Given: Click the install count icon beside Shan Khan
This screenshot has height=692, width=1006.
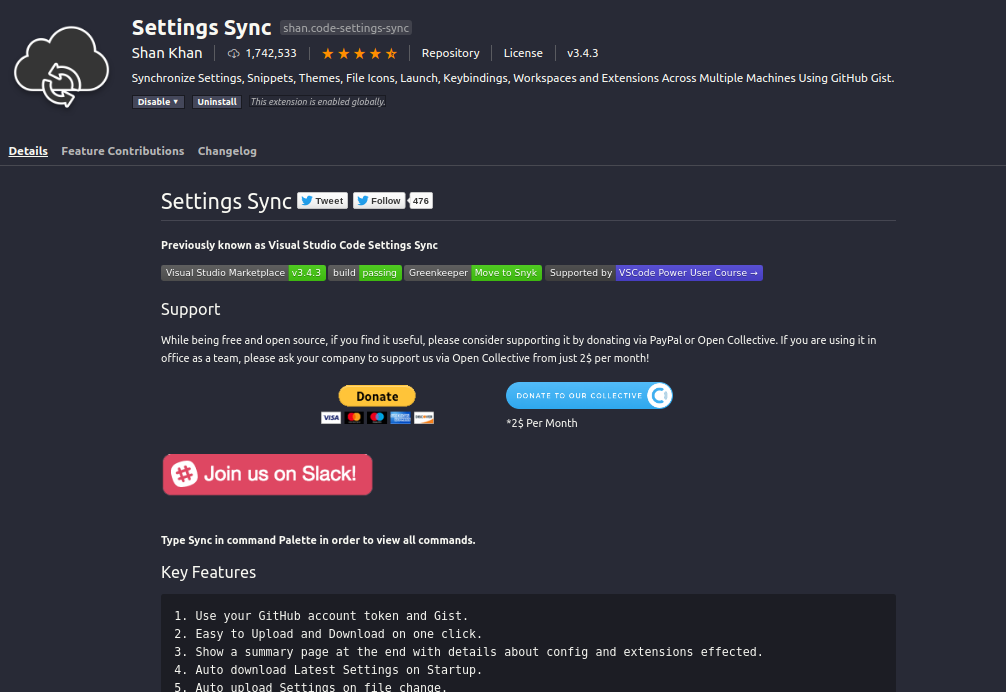Looking at the screenshot, I should 233,53.
